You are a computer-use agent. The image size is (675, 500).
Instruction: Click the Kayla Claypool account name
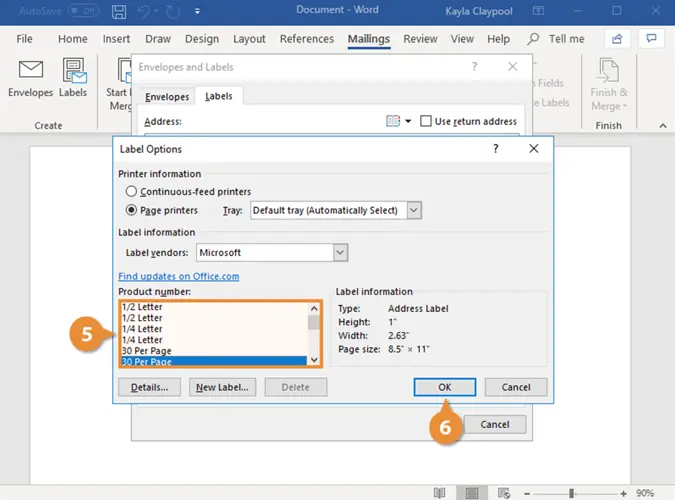479,11
